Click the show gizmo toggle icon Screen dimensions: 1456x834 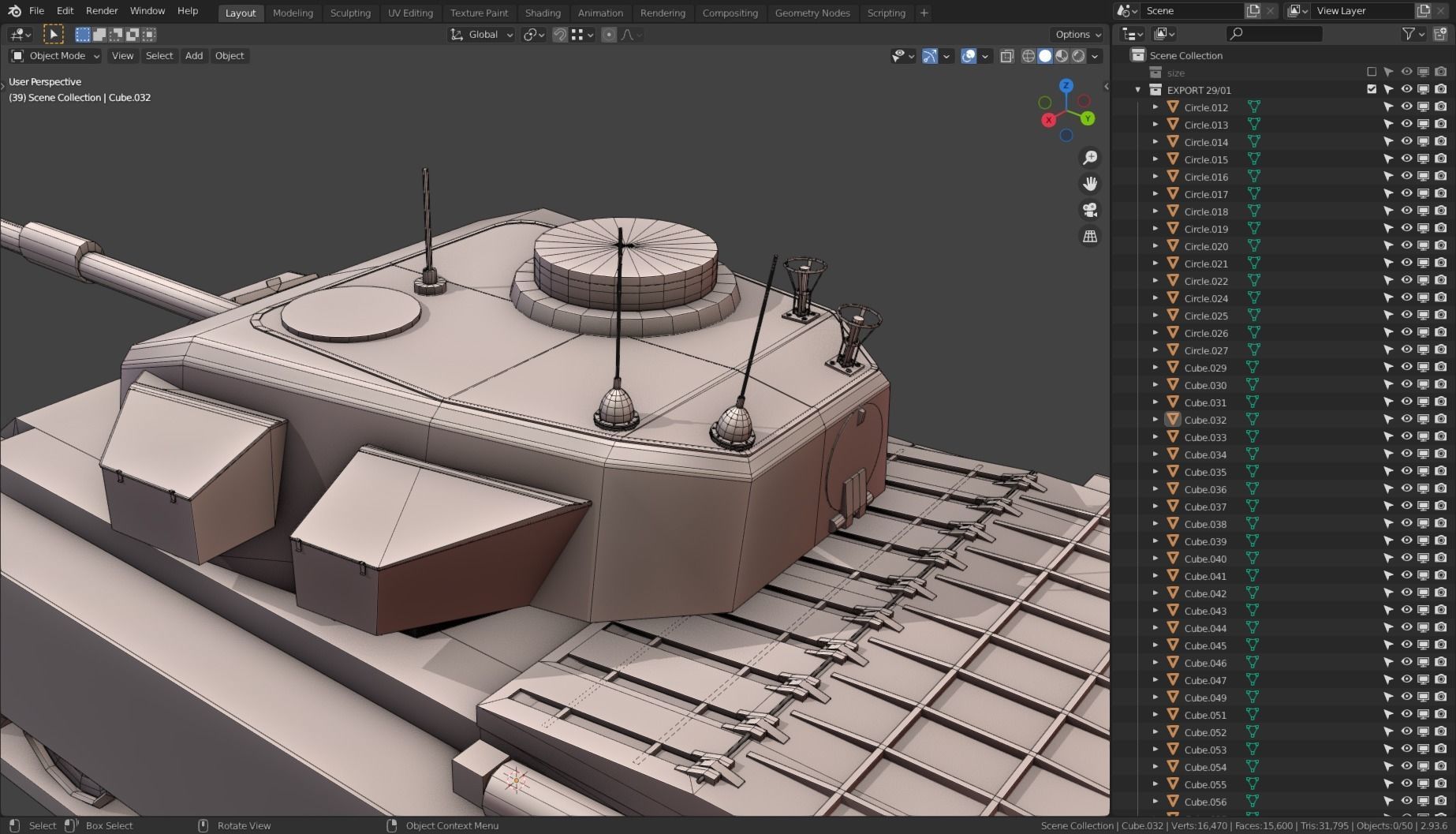pyautogui.click(x=930, y=56)
